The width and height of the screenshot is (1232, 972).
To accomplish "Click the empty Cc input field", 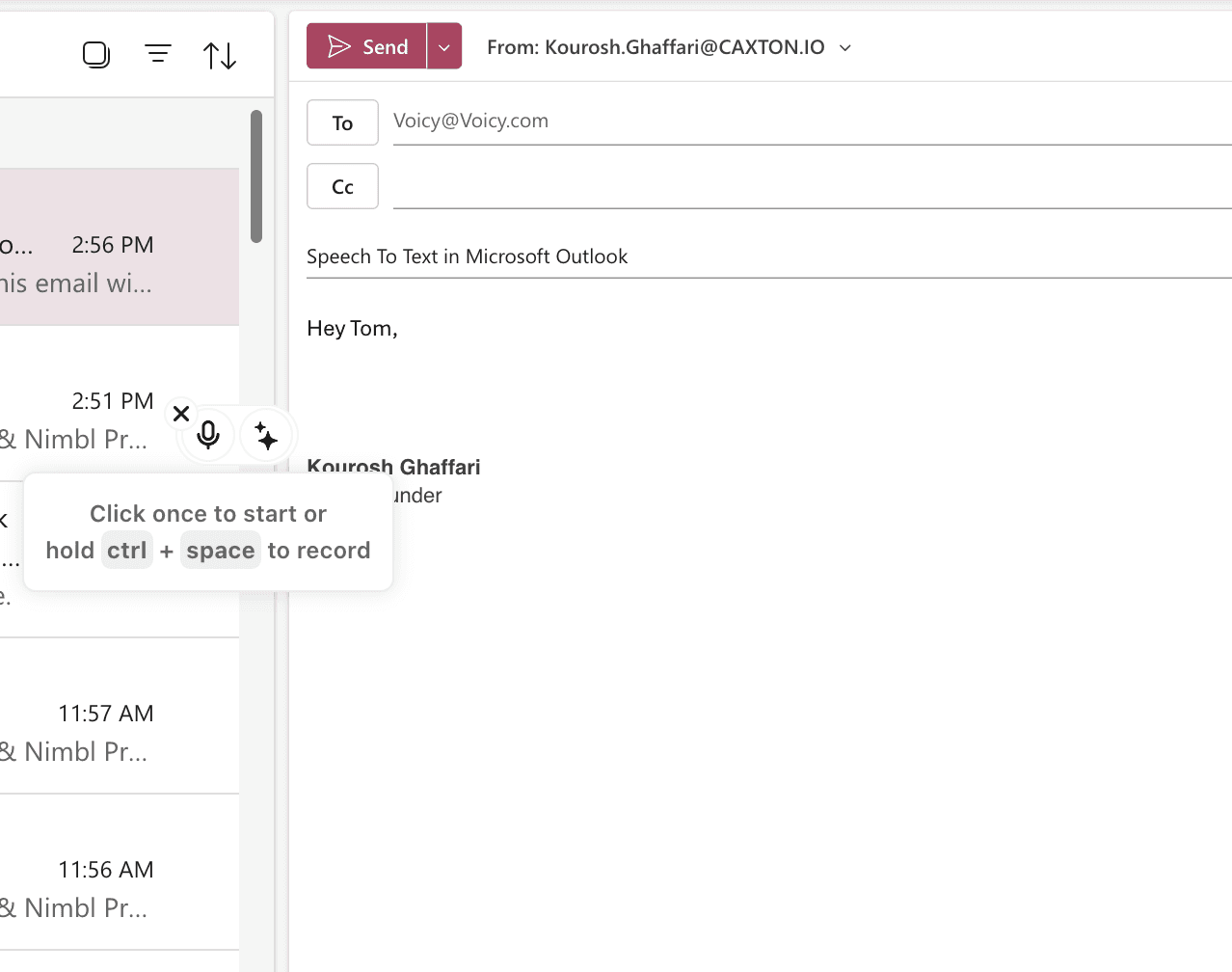I will point(812,186).
